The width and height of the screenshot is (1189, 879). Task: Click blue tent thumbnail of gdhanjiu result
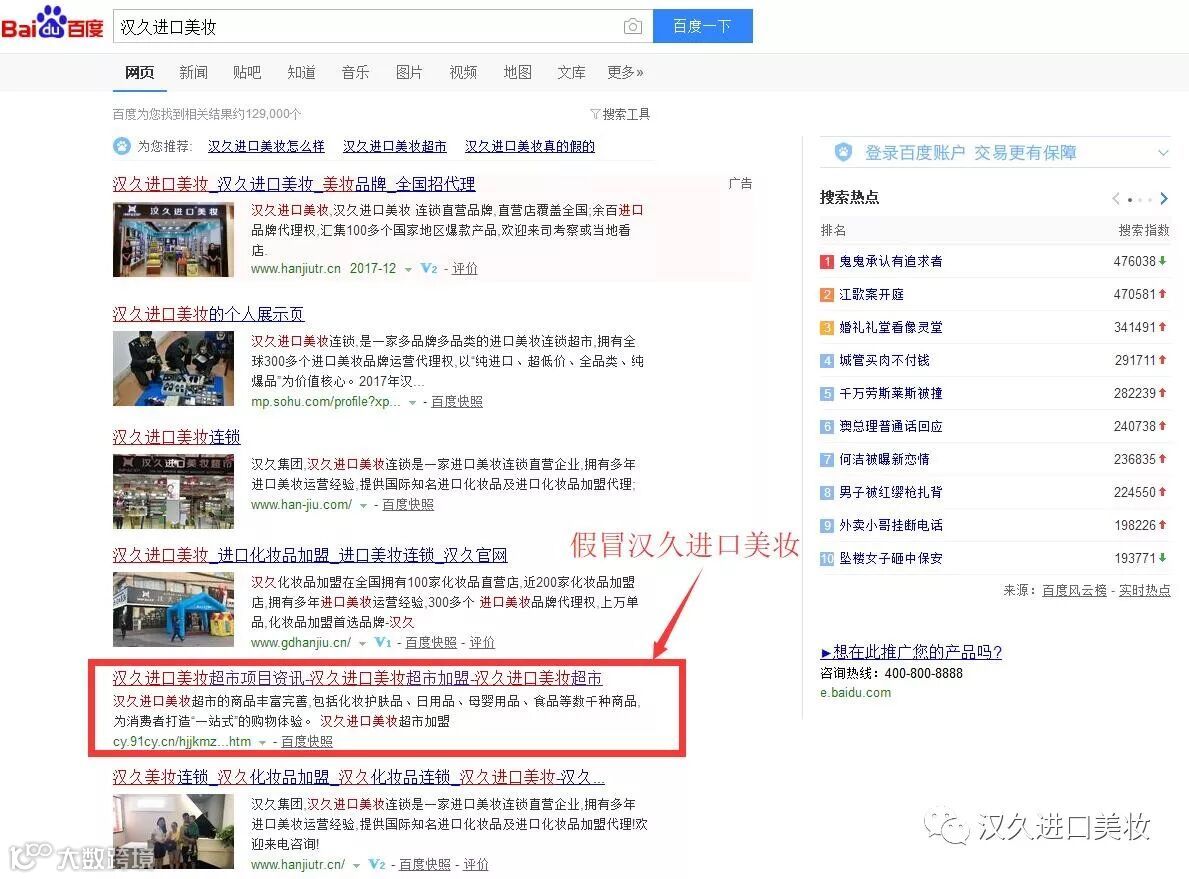click(x=174, y=610)
